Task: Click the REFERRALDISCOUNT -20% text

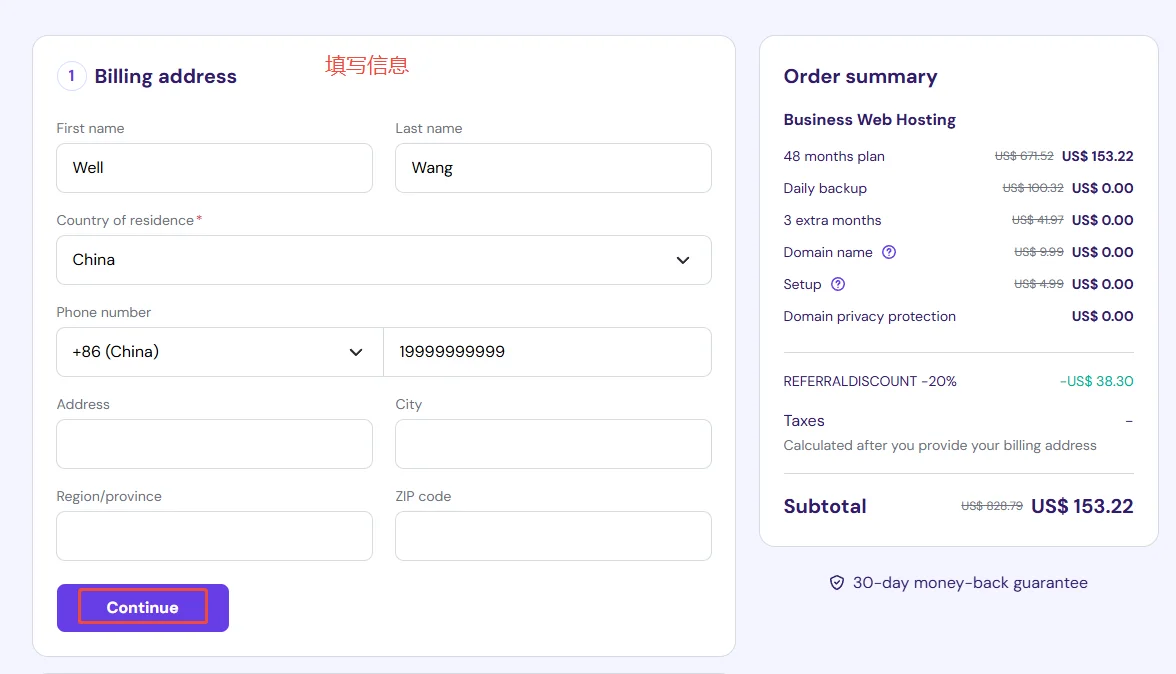Action: [x=870, y=381]
